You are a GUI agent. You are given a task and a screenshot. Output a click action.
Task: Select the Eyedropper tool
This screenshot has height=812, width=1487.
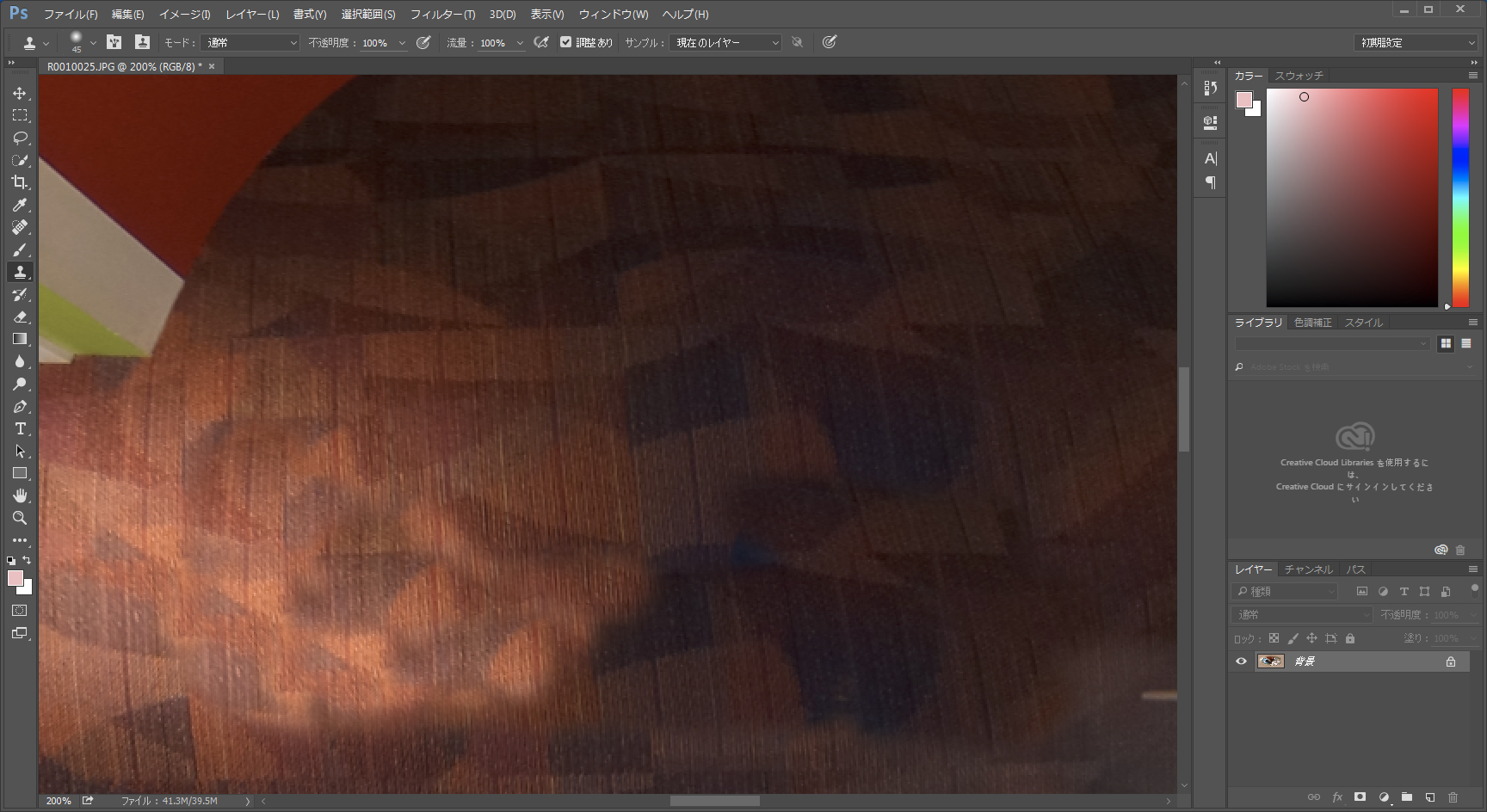click(20, 205)
